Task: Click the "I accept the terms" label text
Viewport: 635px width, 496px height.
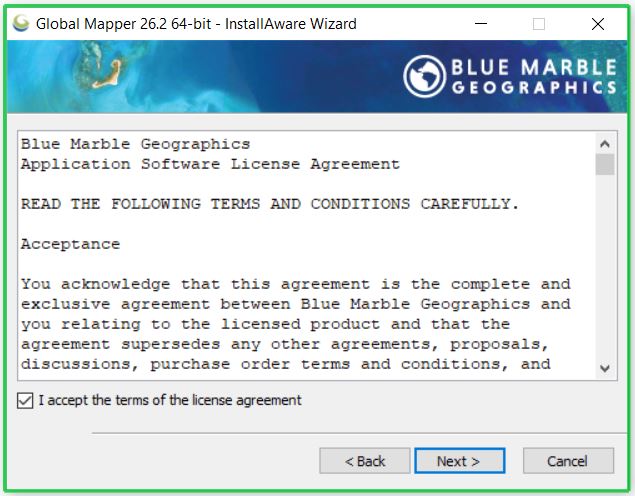Action: [x=169, y=400]
